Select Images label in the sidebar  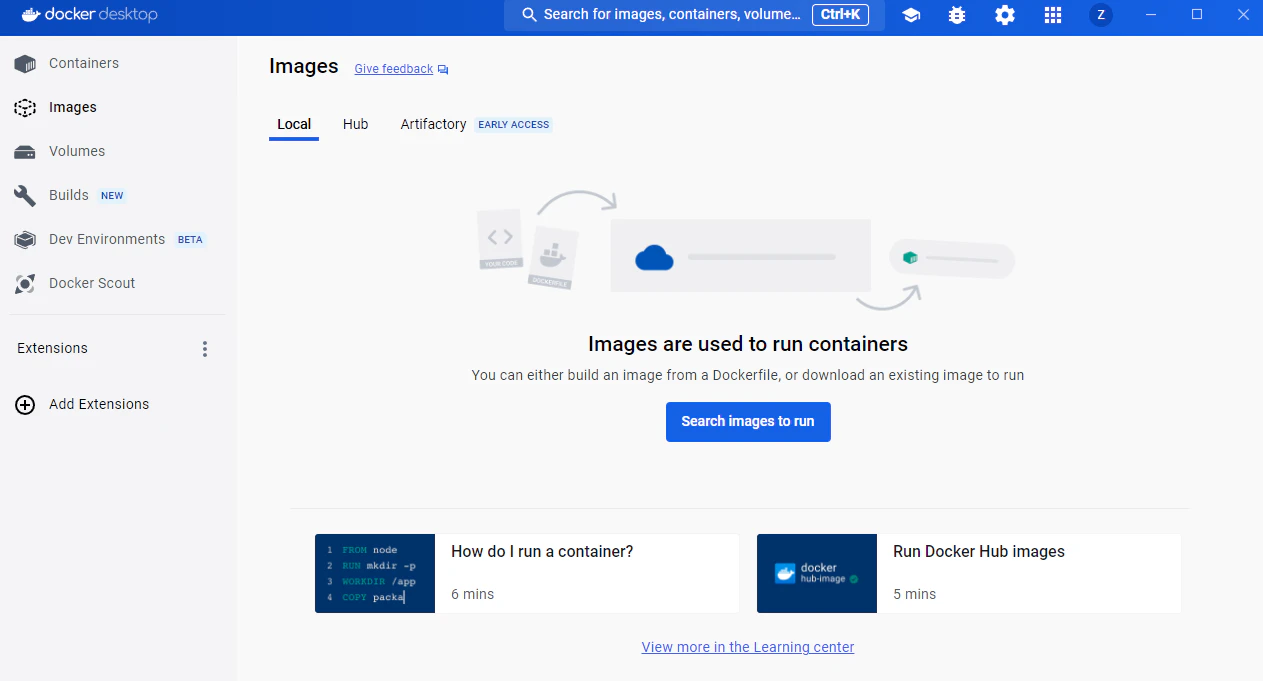coord(73,107)
